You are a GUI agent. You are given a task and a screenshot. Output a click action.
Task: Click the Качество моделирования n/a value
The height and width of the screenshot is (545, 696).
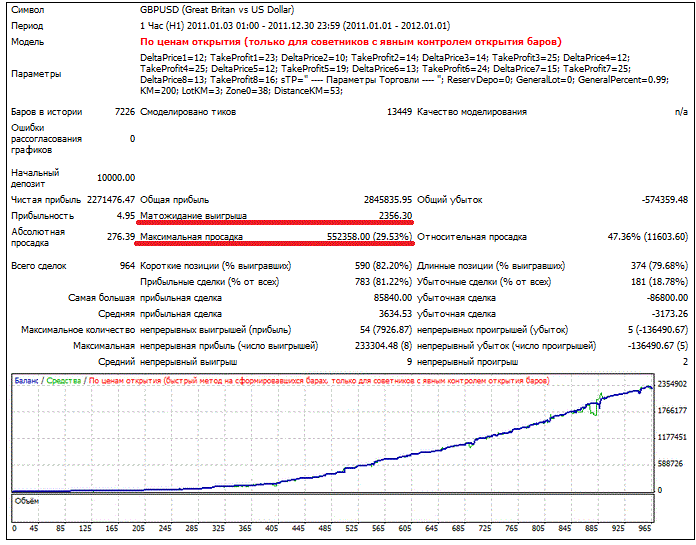click(681, 112)
